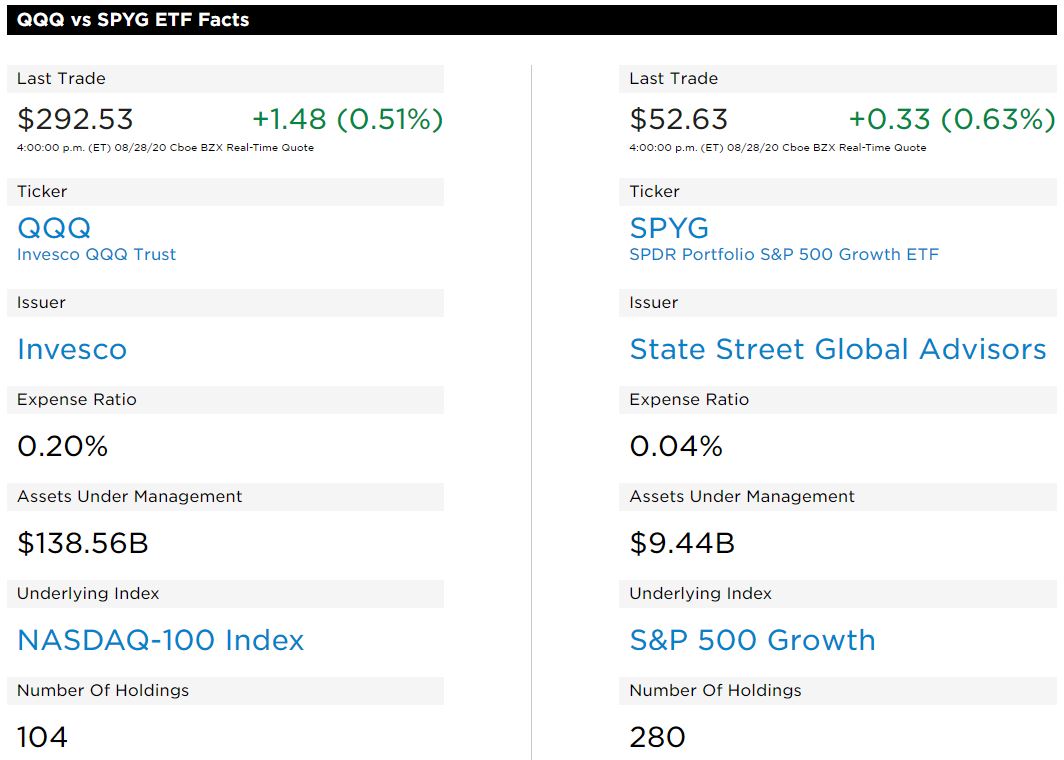The height and width of the screenshot is (760, 1064).
Task: Click the SPYG Ticker label
Action: (654, 191)
